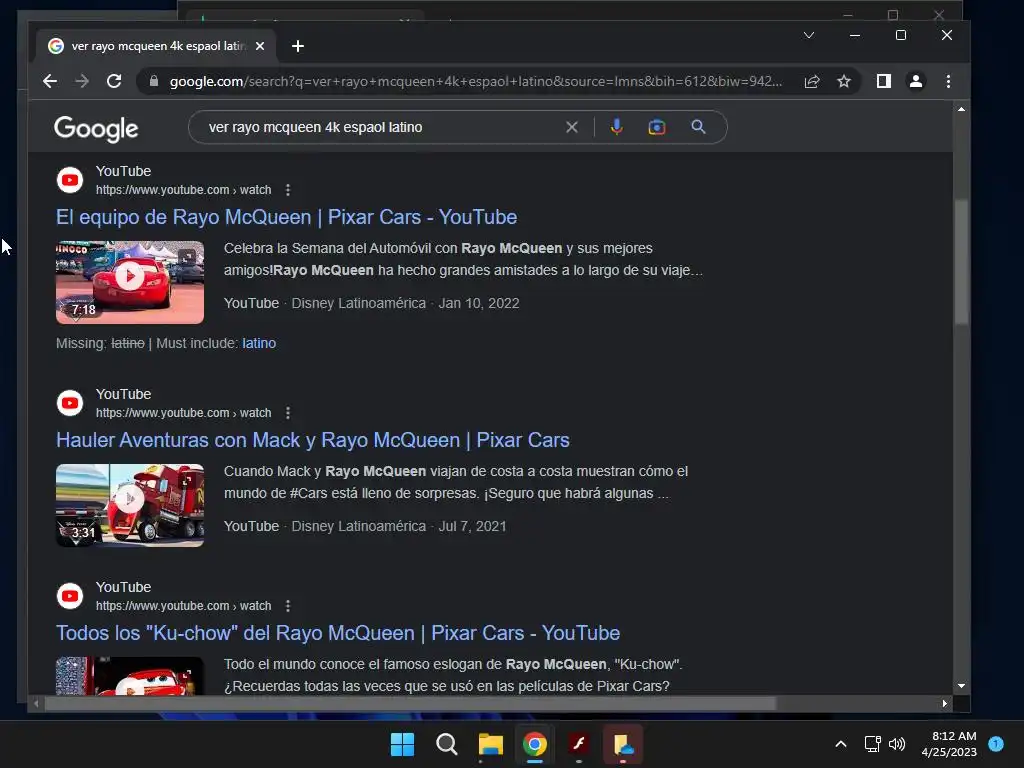Share this page from the address bar
This screenshot has height=768, width=1024.
[812, 82]
